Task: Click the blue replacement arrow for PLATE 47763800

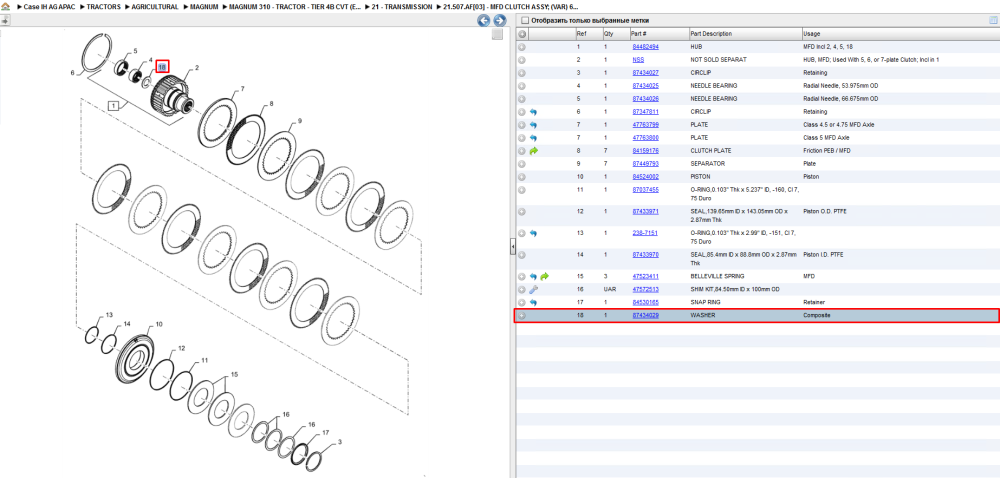Action: (533, 138)
